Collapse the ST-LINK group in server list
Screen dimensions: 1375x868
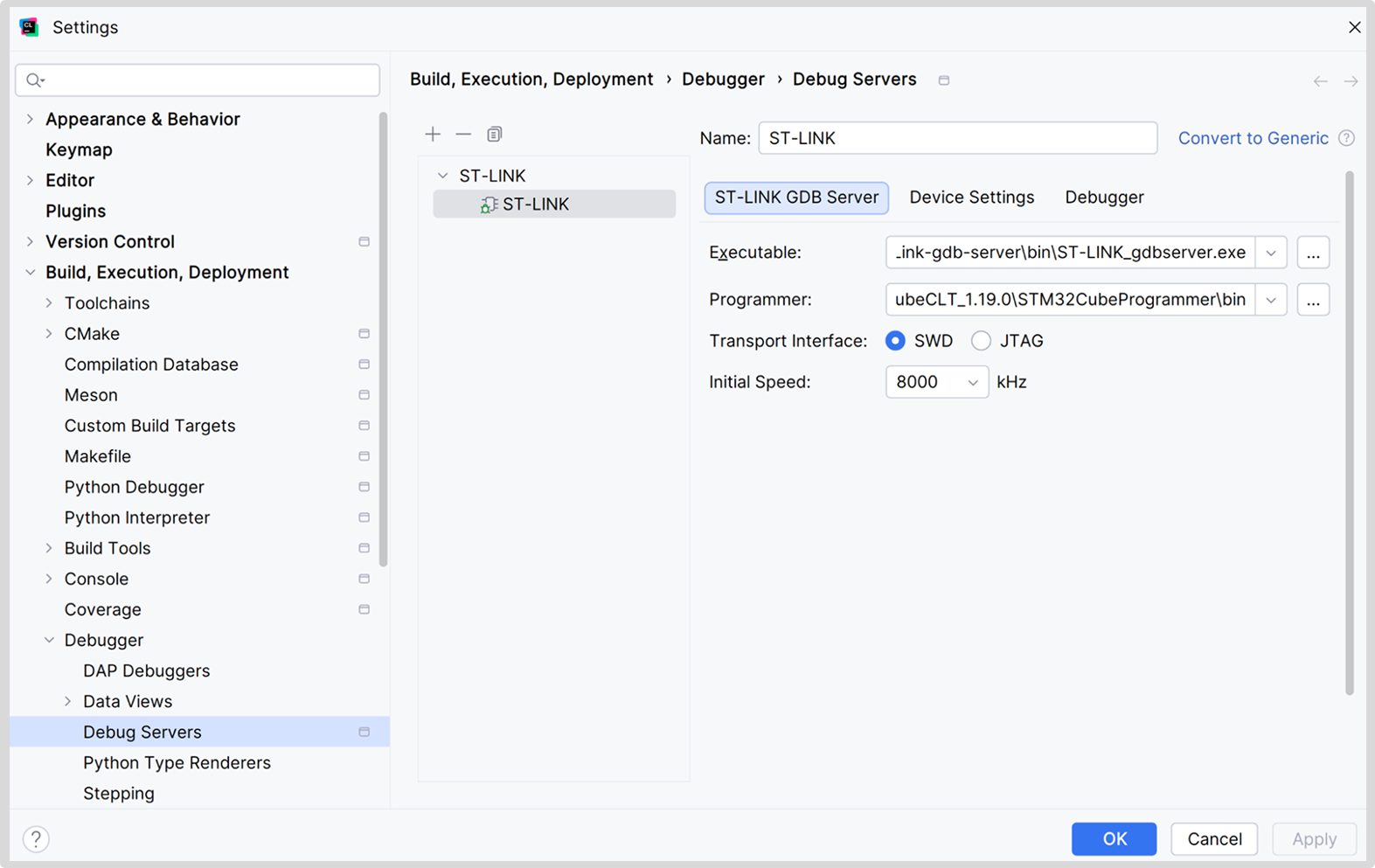coord(443,176)
